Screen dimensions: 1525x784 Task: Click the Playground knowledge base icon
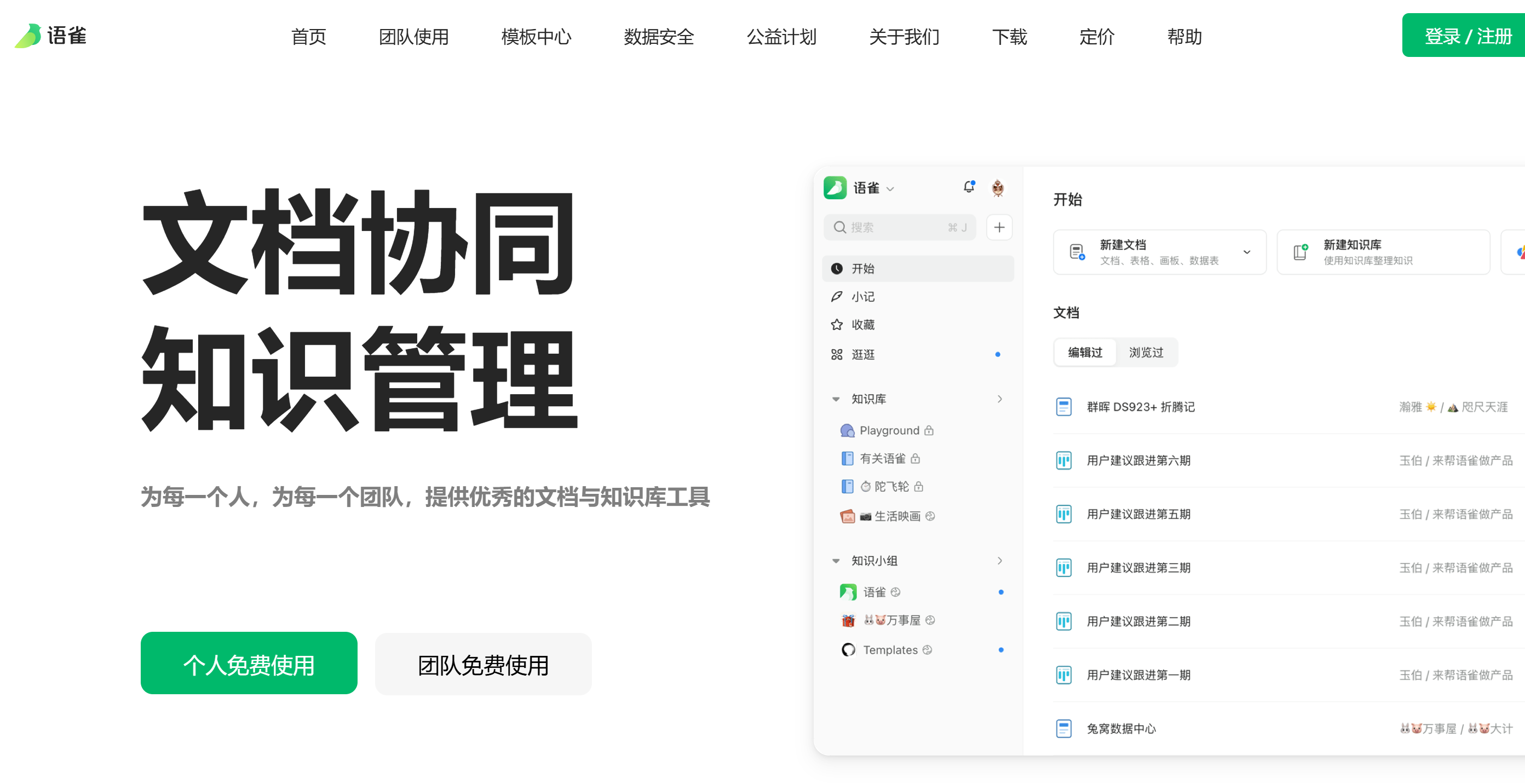click(x=847, y=430)
